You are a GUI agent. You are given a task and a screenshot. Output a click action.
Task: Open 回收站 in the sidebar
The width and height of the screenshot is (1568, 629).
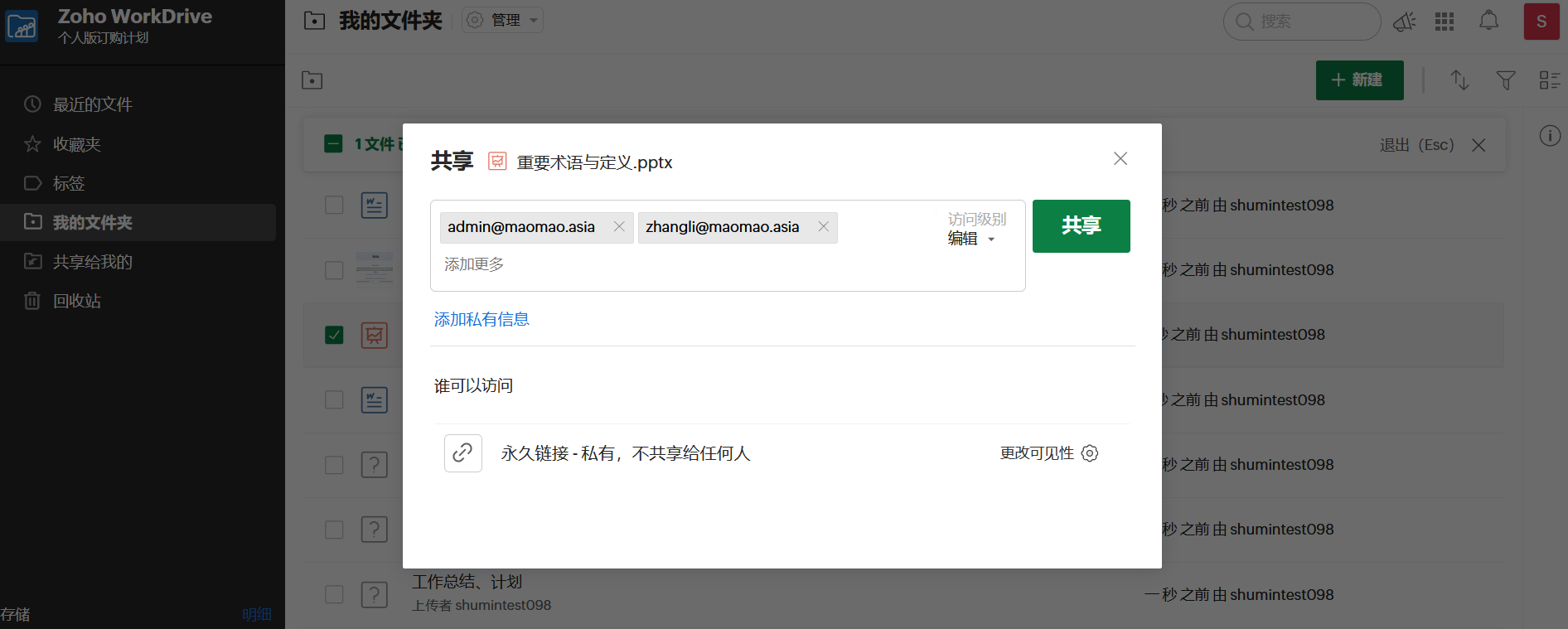tap(77, 301)
